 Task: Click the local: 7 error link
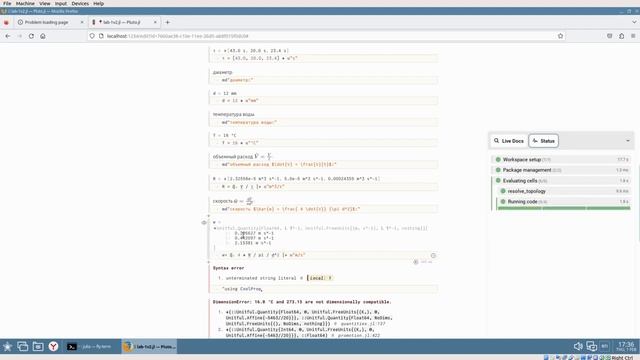(x=320, y=278)
